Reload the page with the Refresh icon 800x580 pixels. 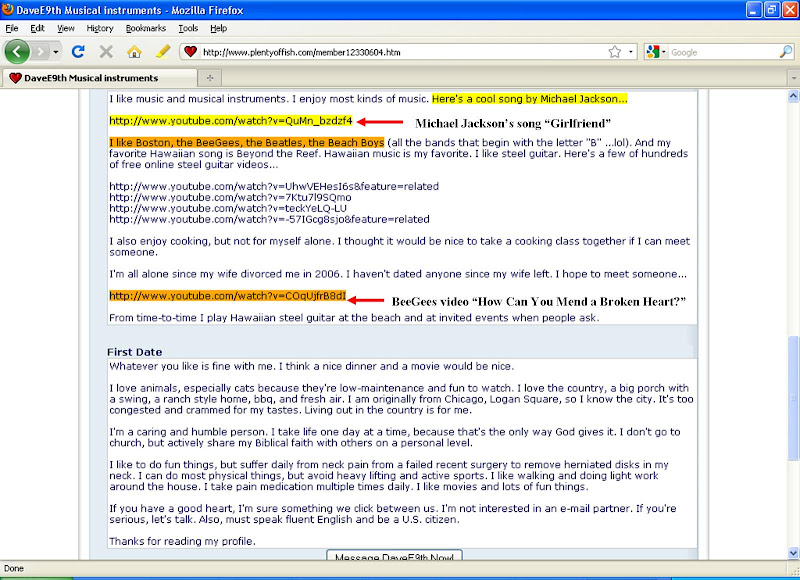pyautogui.click(x=78, y=52)
